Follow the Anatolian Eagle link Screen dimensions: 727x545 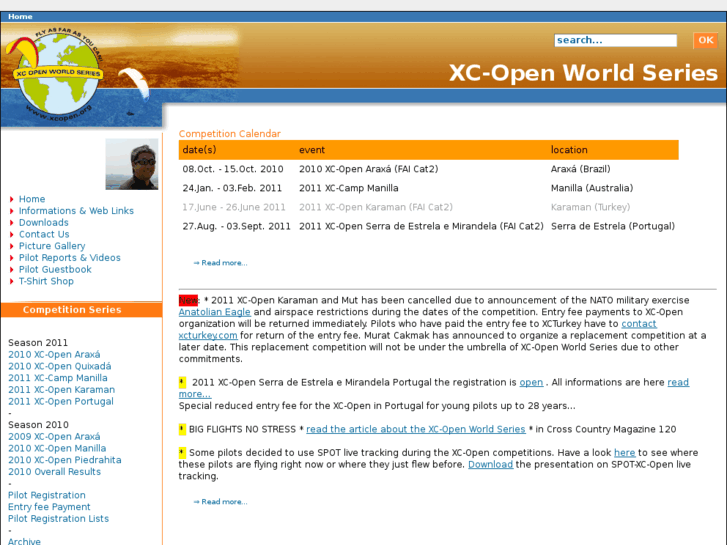click(x=215, y=312)
